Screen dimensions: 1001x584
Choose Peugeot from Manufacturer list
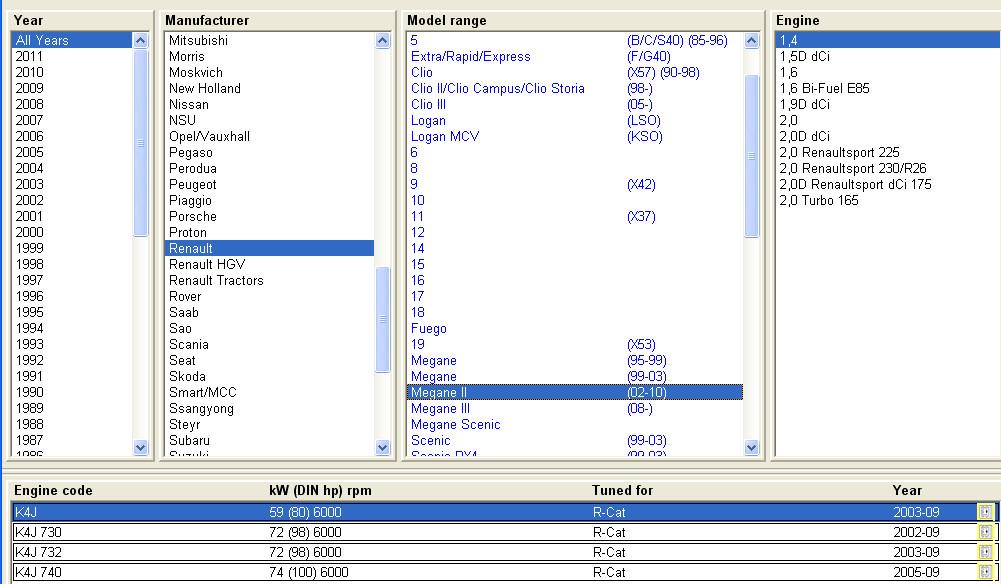(192, 184)
